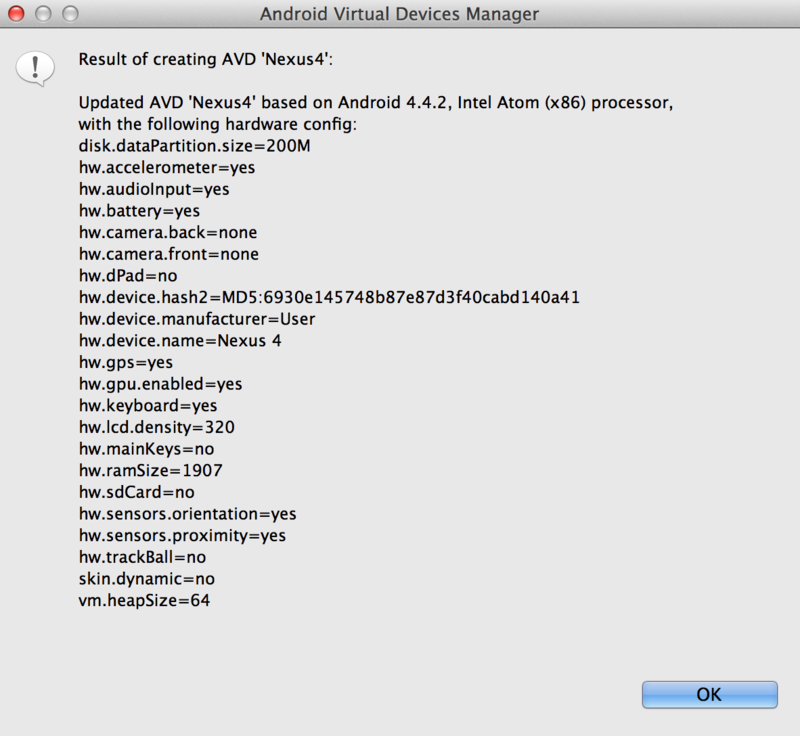Click the hw.camera.back=none line

coord(168,233)
